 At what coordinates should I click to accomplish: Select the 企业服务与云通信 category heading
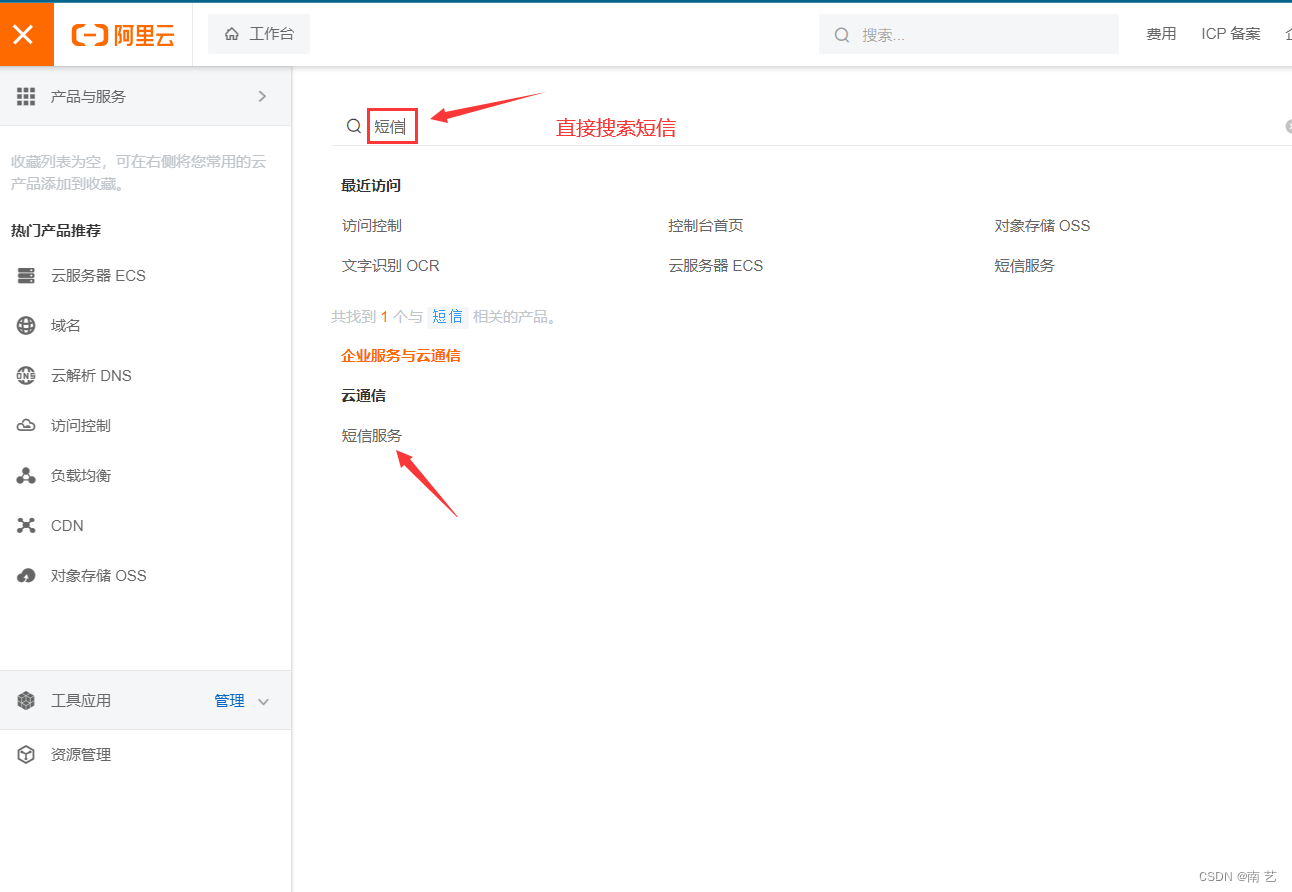click(401, 356)
